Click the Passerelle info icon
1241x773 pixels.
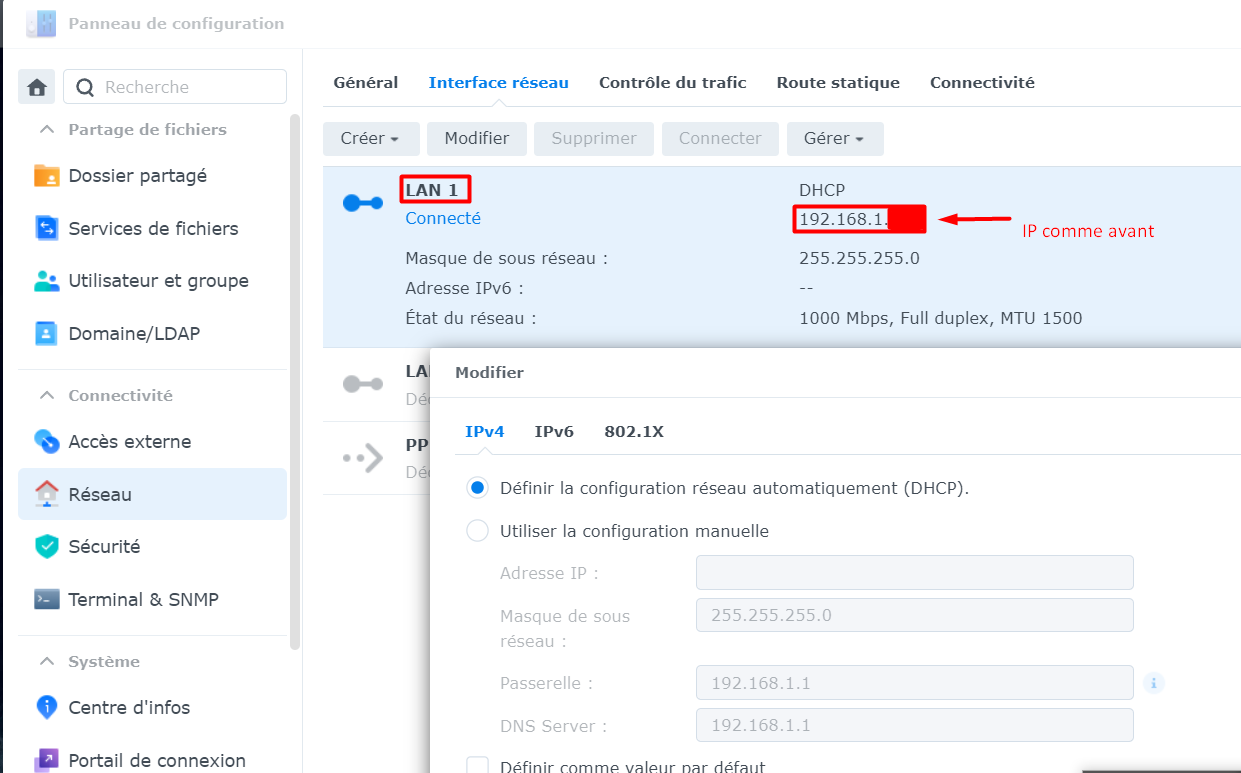tap(1154, 683)
